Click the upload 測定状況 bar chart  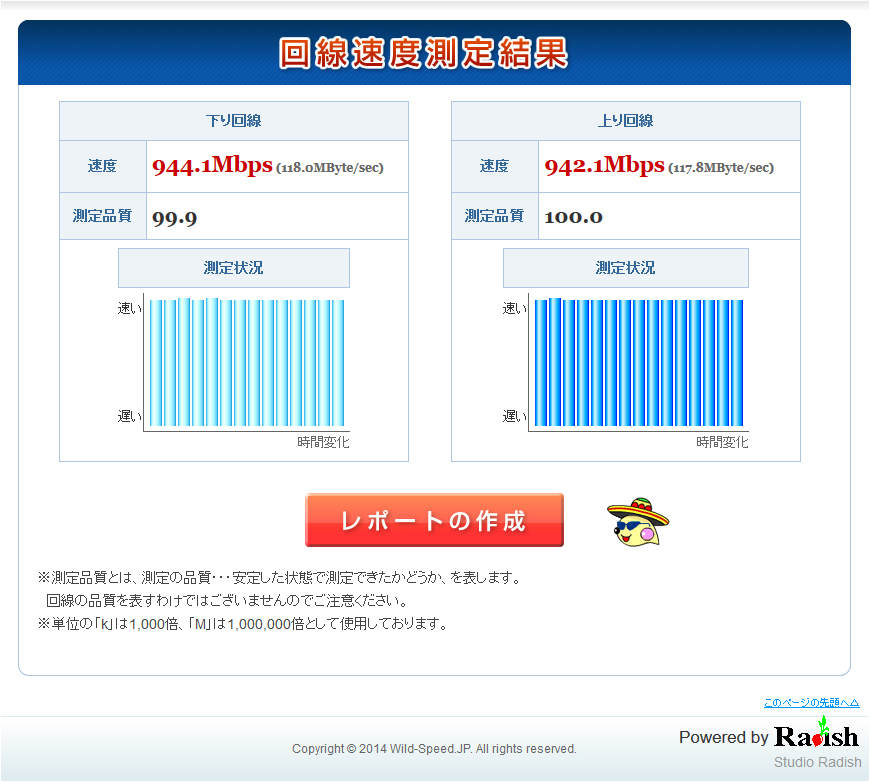coord(638,363)
